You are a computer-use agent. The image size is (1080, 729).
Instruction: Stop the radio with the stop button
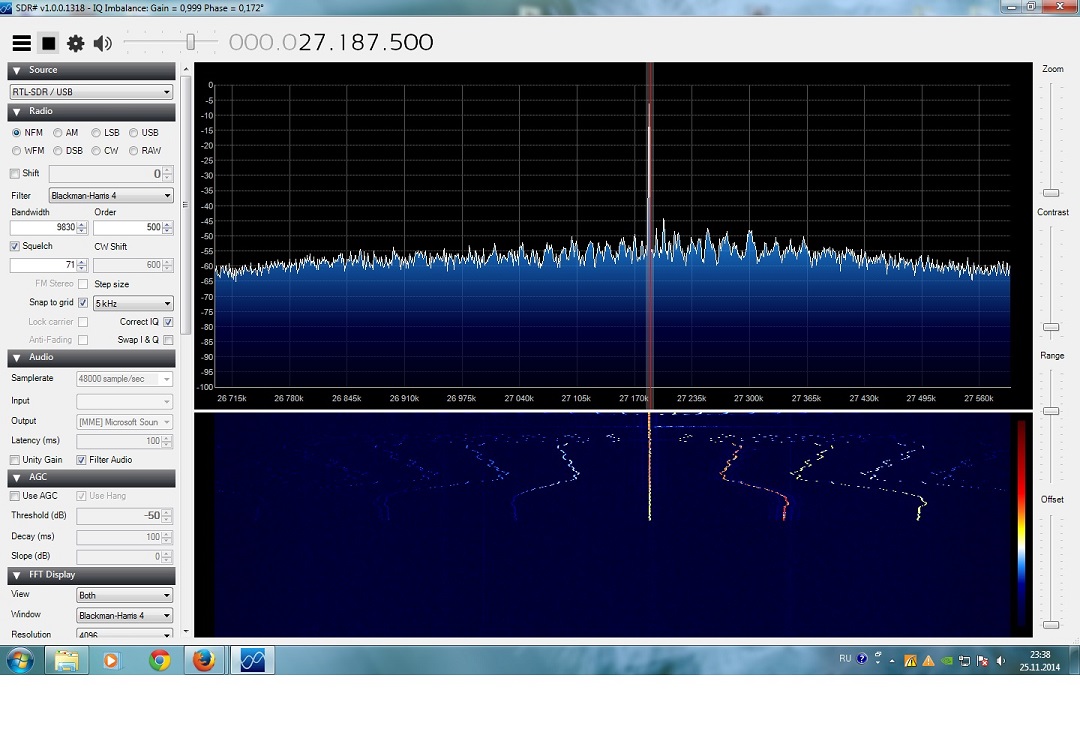(x=48, y=43)
